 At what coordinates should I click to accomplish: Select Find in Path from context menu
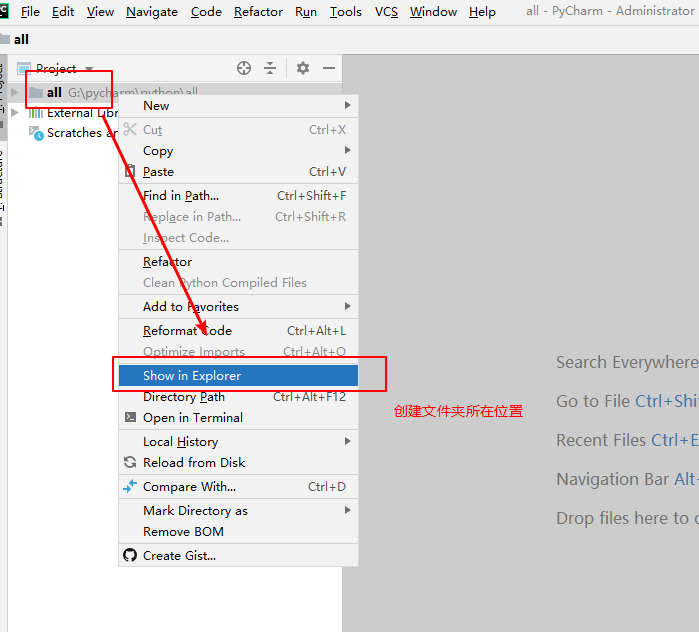click(x=238, y=196)
